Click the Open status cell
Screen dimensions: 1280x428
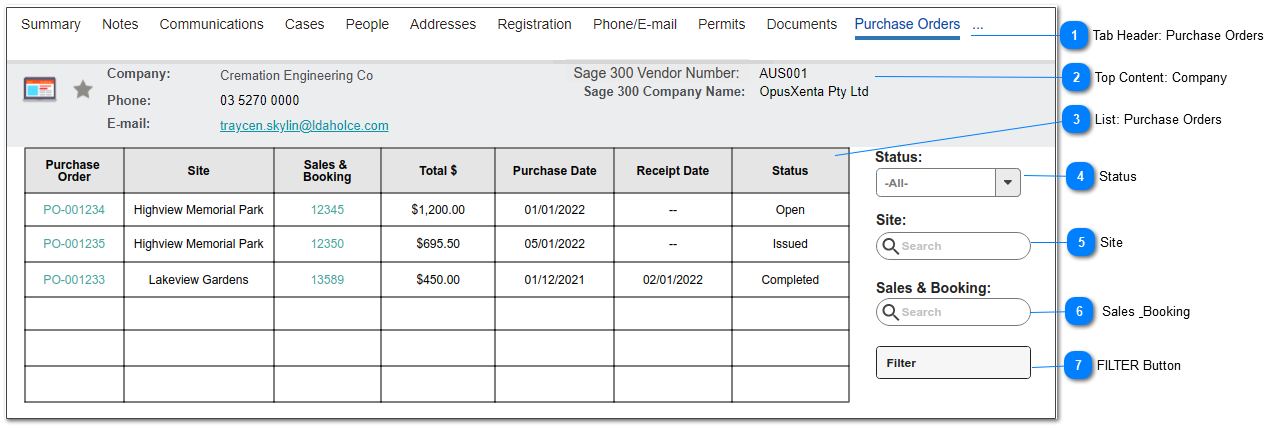pos(790,210)
